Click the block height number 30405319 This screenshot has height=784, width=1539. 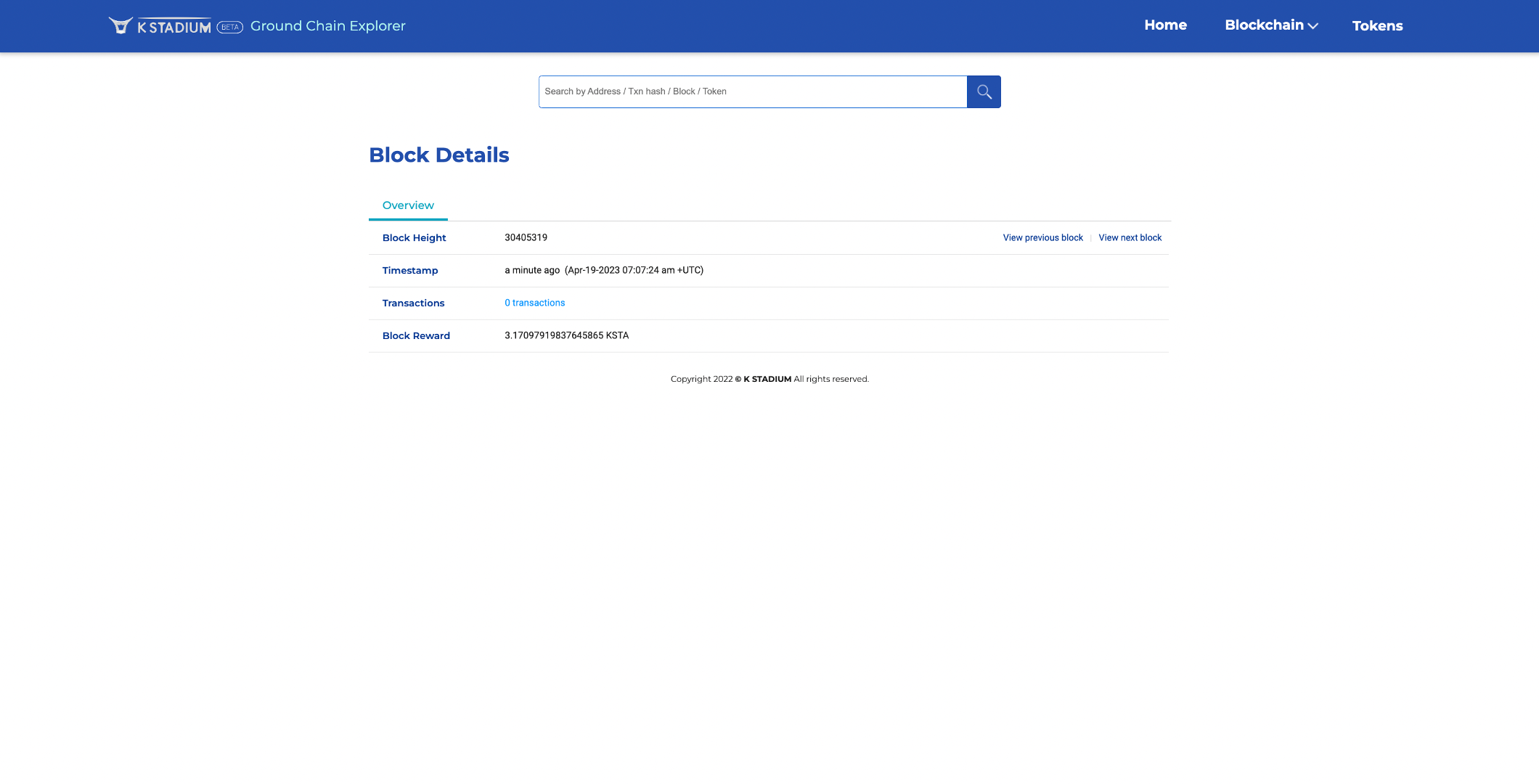tap(526, 238)
